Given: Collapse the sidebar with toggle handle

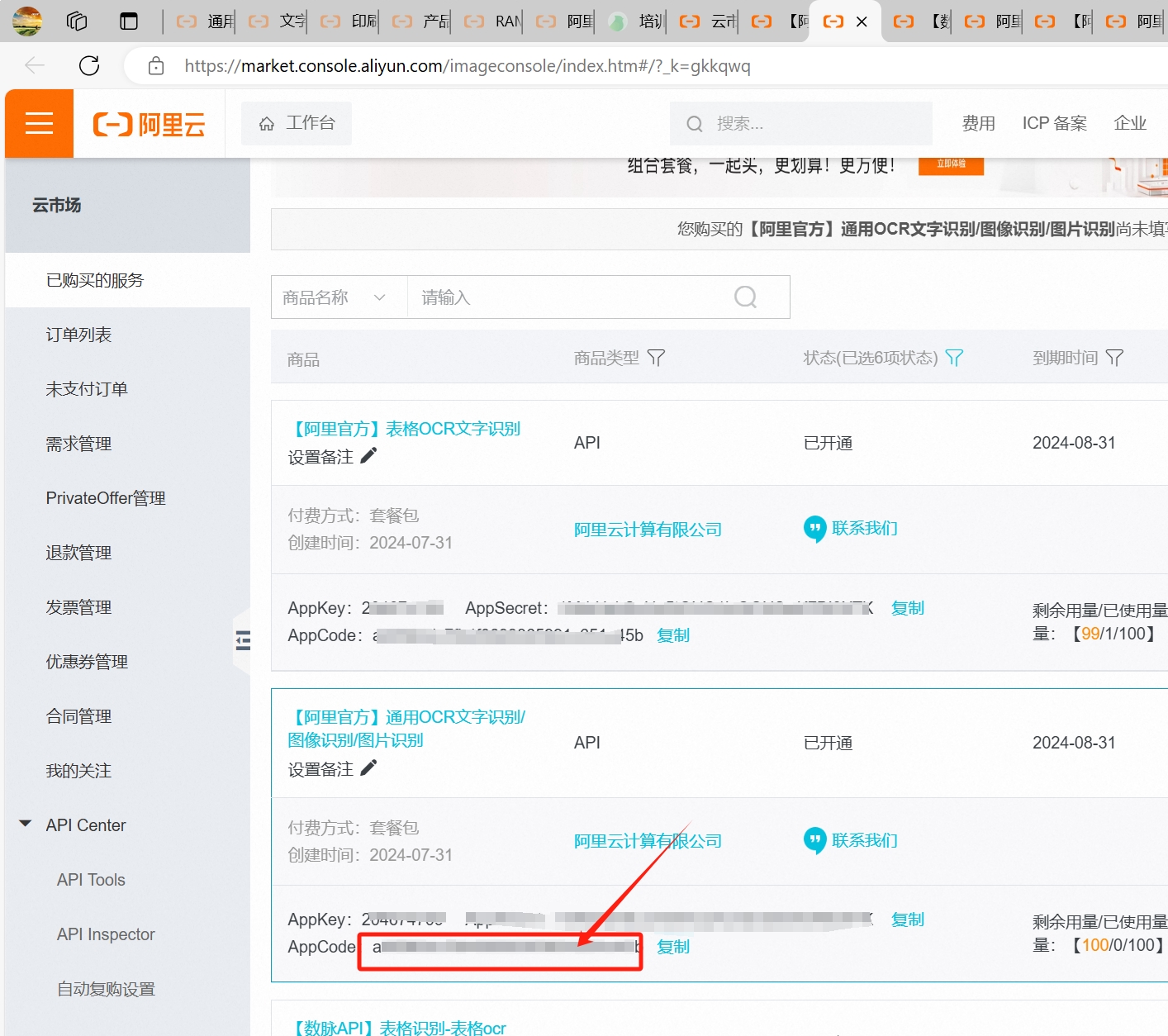Looking at the screenshot, I should (243, 640).
